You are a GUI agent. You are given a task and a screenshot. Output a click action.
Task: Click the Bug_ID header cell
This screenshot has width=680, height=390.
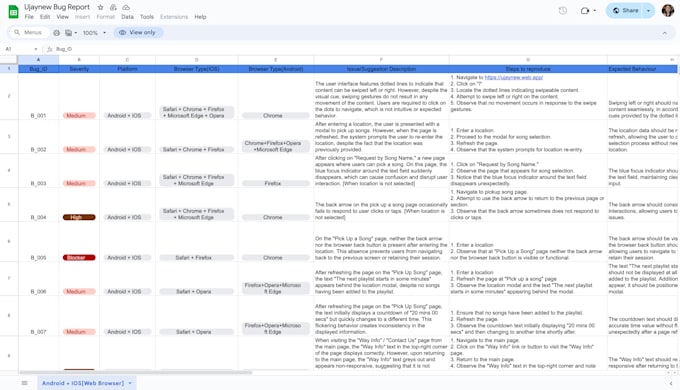pyautogui.click(x=38, y=69)
